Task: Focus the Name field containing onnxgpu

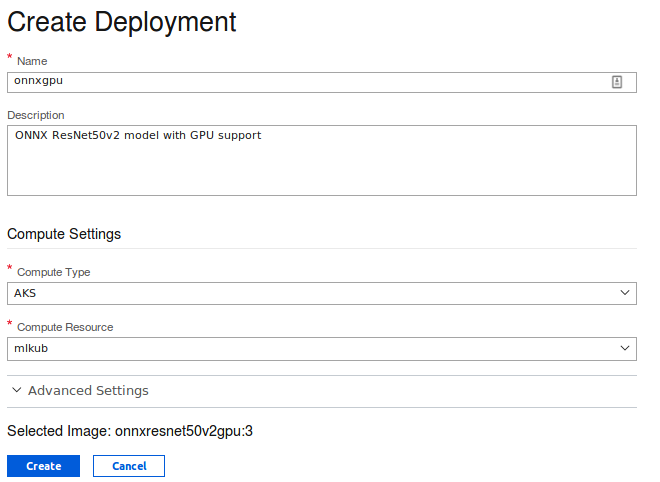Action: 300,83
